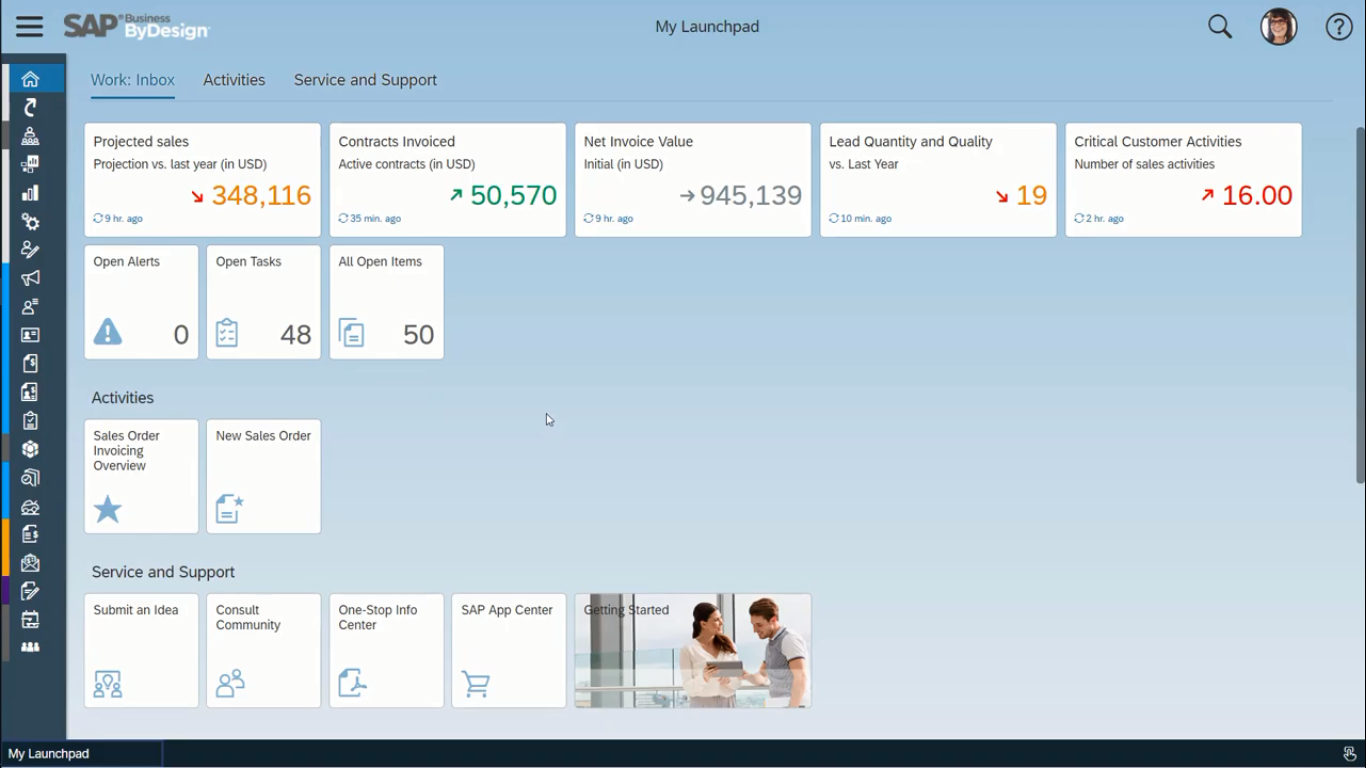Open the One-Stop Info Center tile

387,651
